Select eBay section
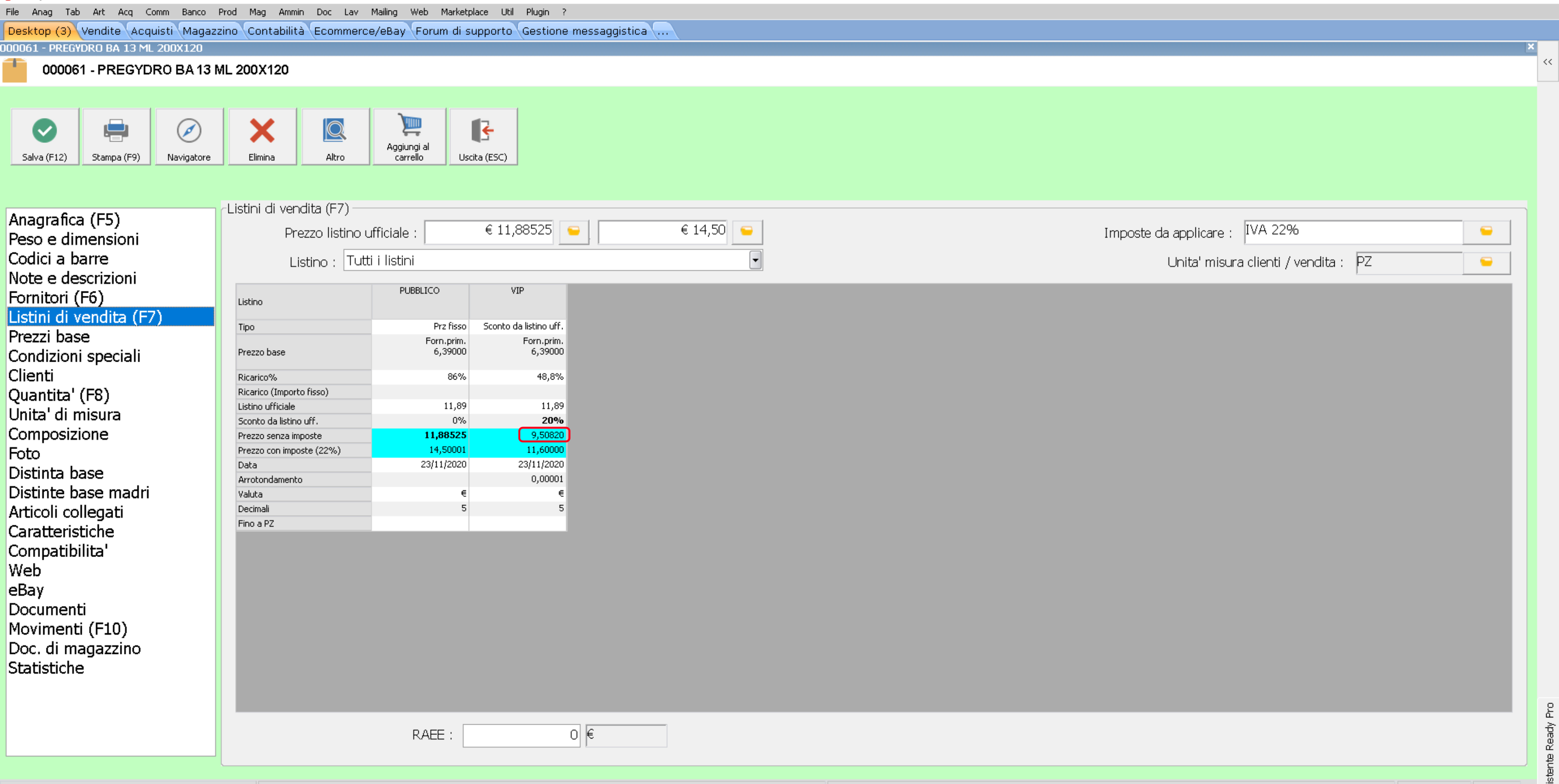This screenshot has height=784, width=1559. pos(111,590)
